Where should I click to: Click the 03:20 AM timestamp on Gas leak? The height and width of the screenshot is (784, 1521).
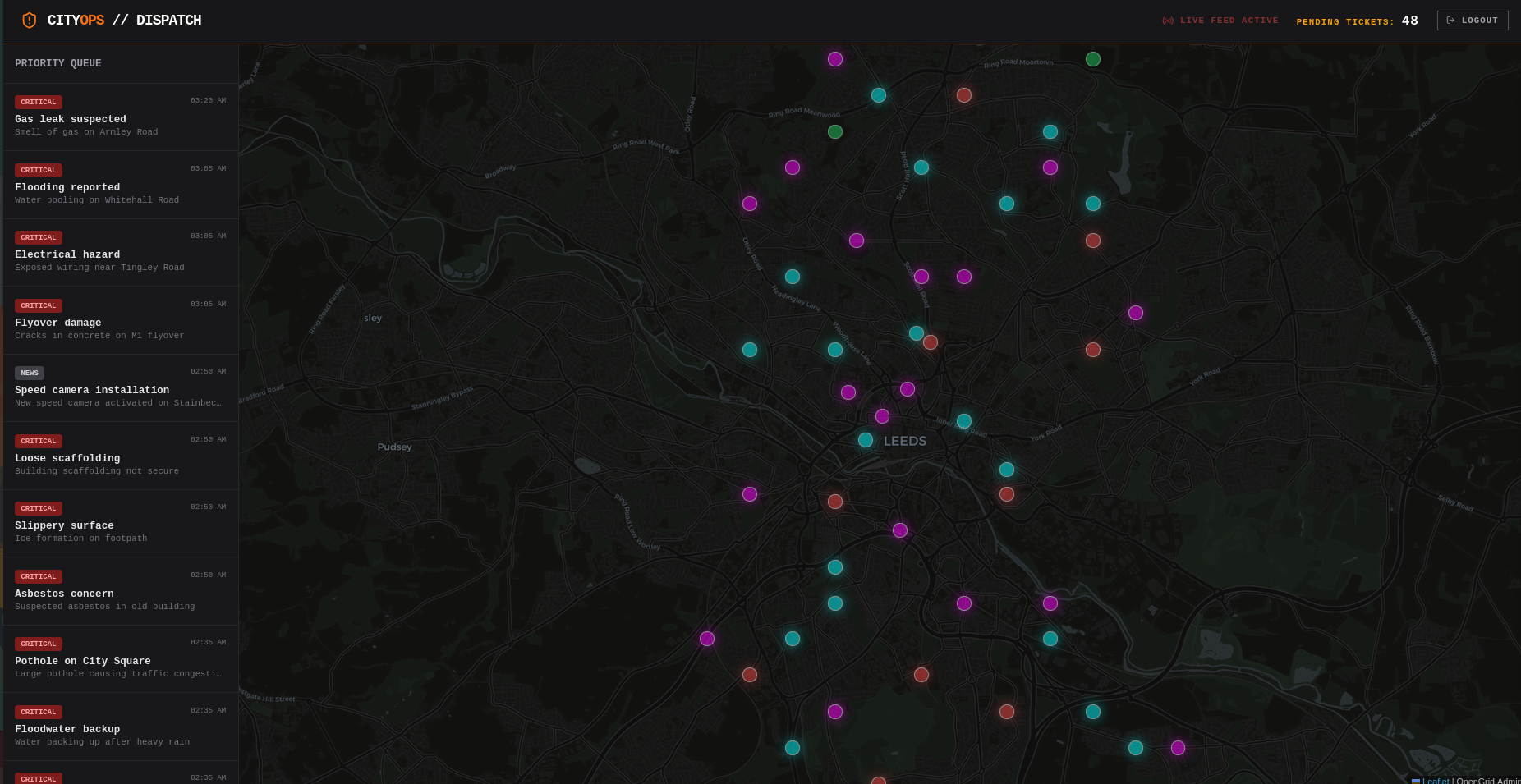208,100
